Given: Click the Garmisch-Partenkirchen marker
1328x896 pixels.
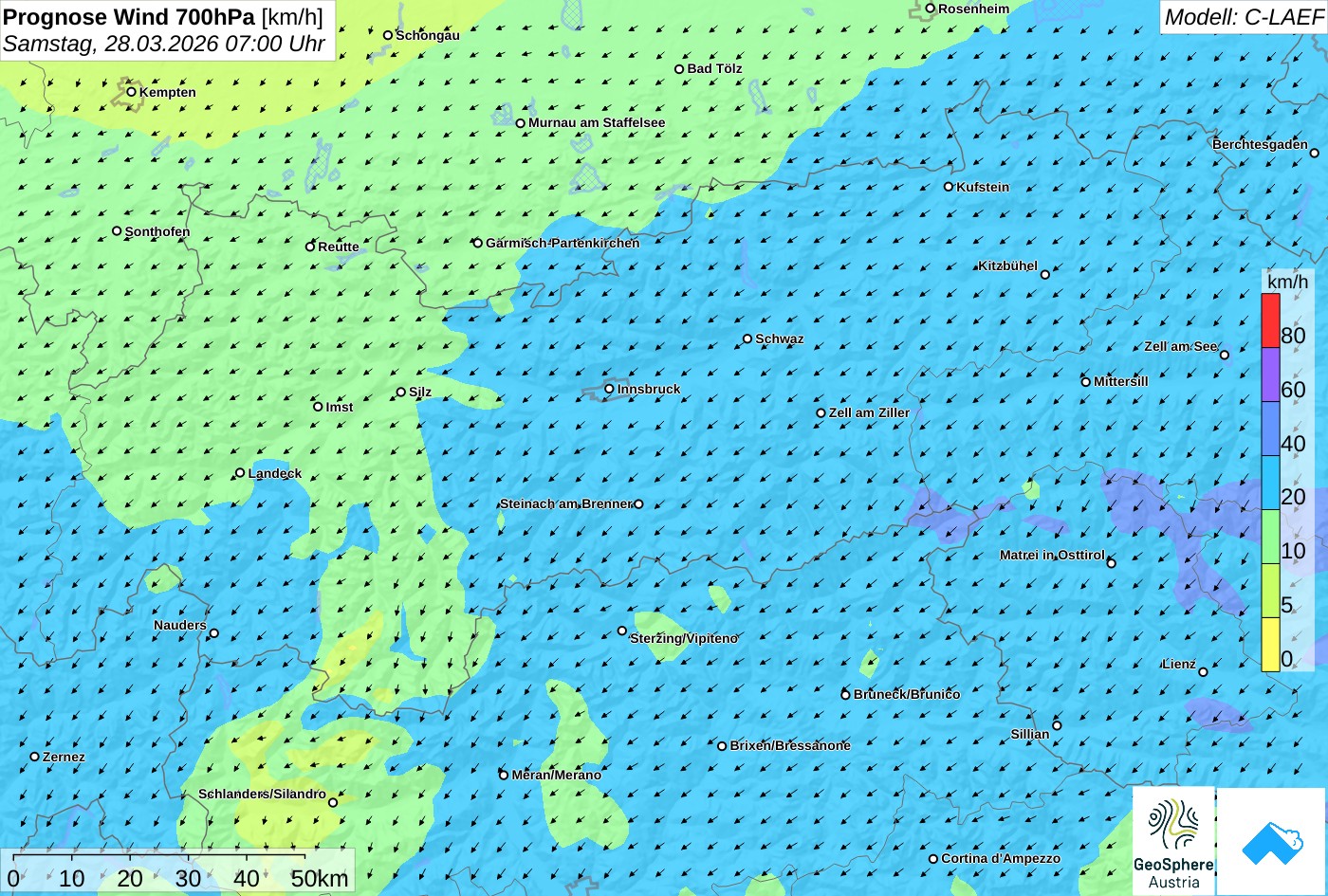Looking at the screenshot, I should [478, 243].
